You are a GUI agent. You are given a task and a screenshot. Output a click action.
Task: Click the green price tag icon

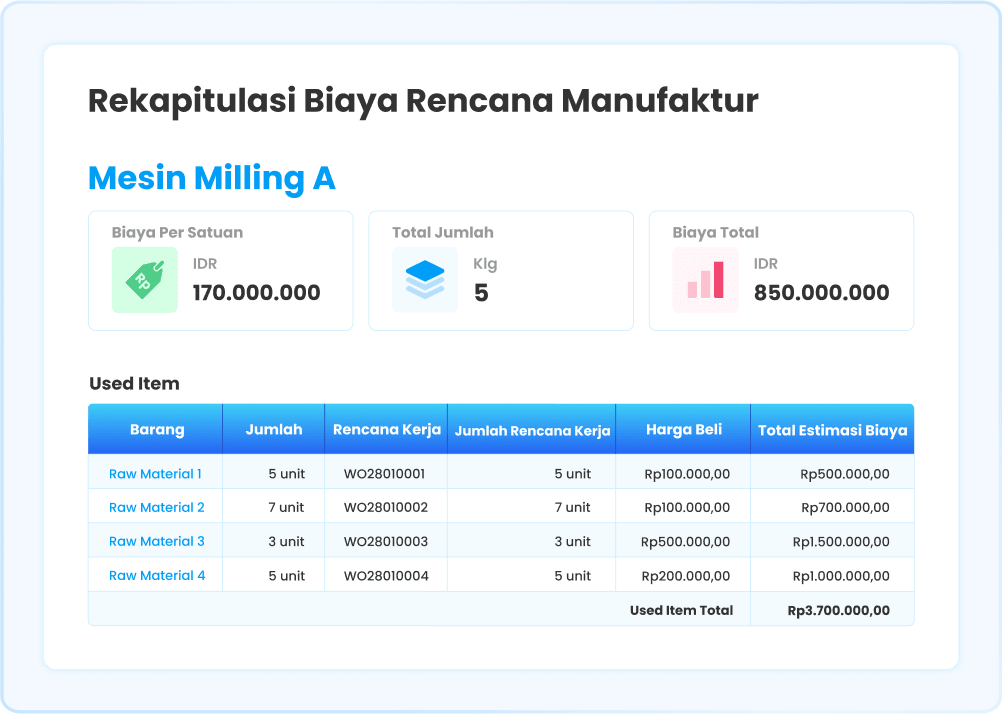click(144, 280)
